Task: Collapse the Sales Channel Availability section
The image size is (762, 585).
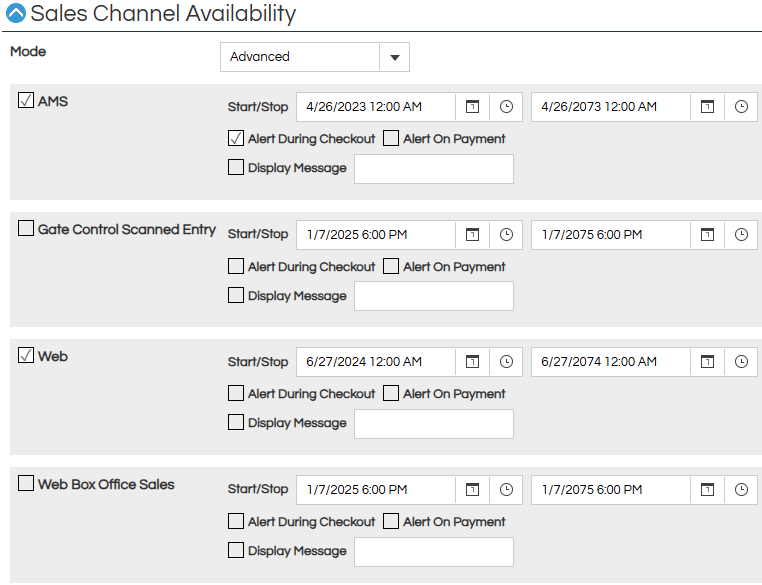Action: (16, 14)
